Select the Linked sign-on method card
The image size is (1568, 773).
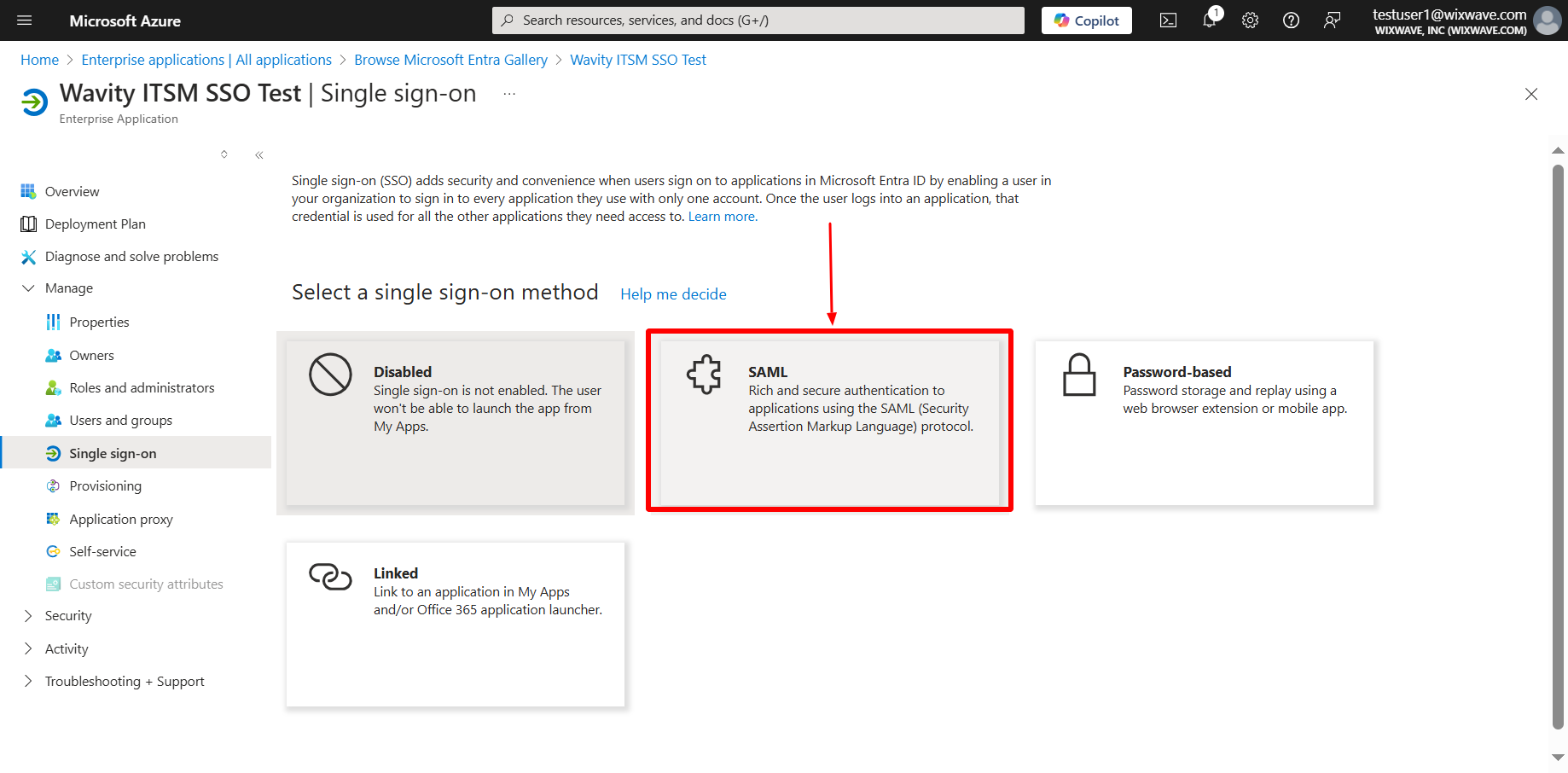click(456, 625)
